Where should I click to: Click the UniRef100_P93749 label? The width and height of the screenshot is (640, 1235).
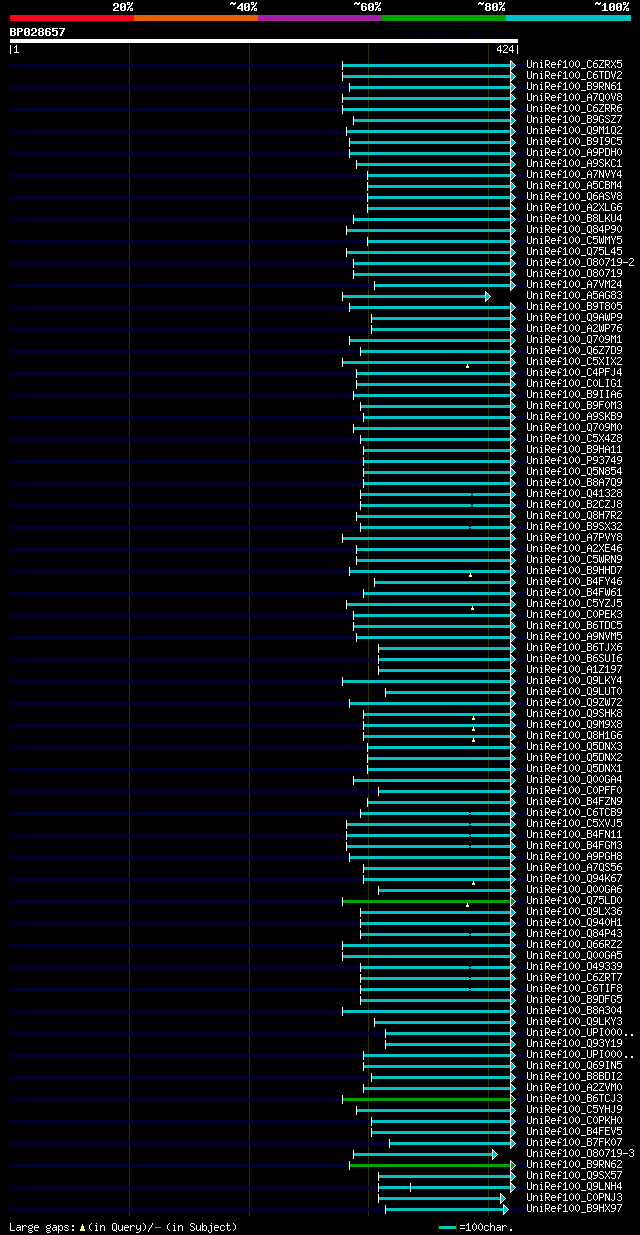[x=574, y=460]
